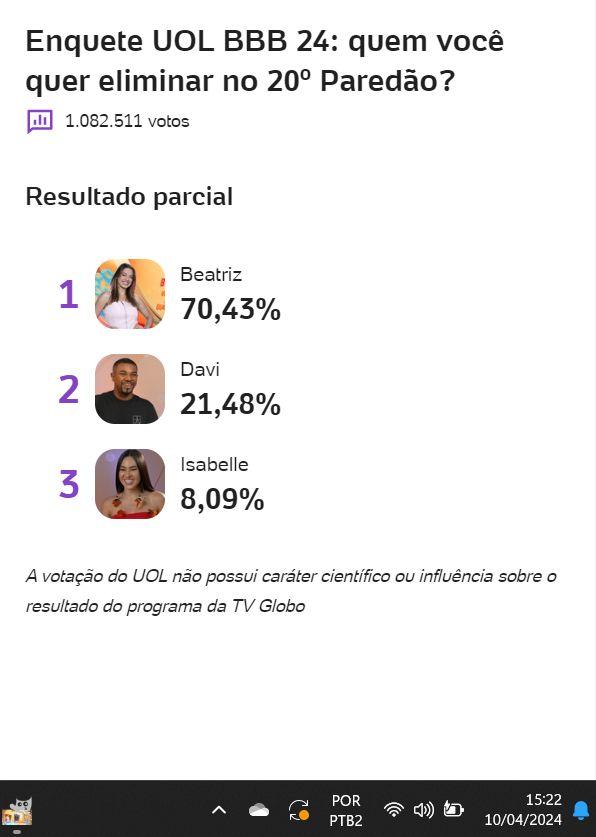Image resolution: width=596 pixels, height=837 pixels.
Task: Open the volume speaker icon
Action: [x=424, y=810]
